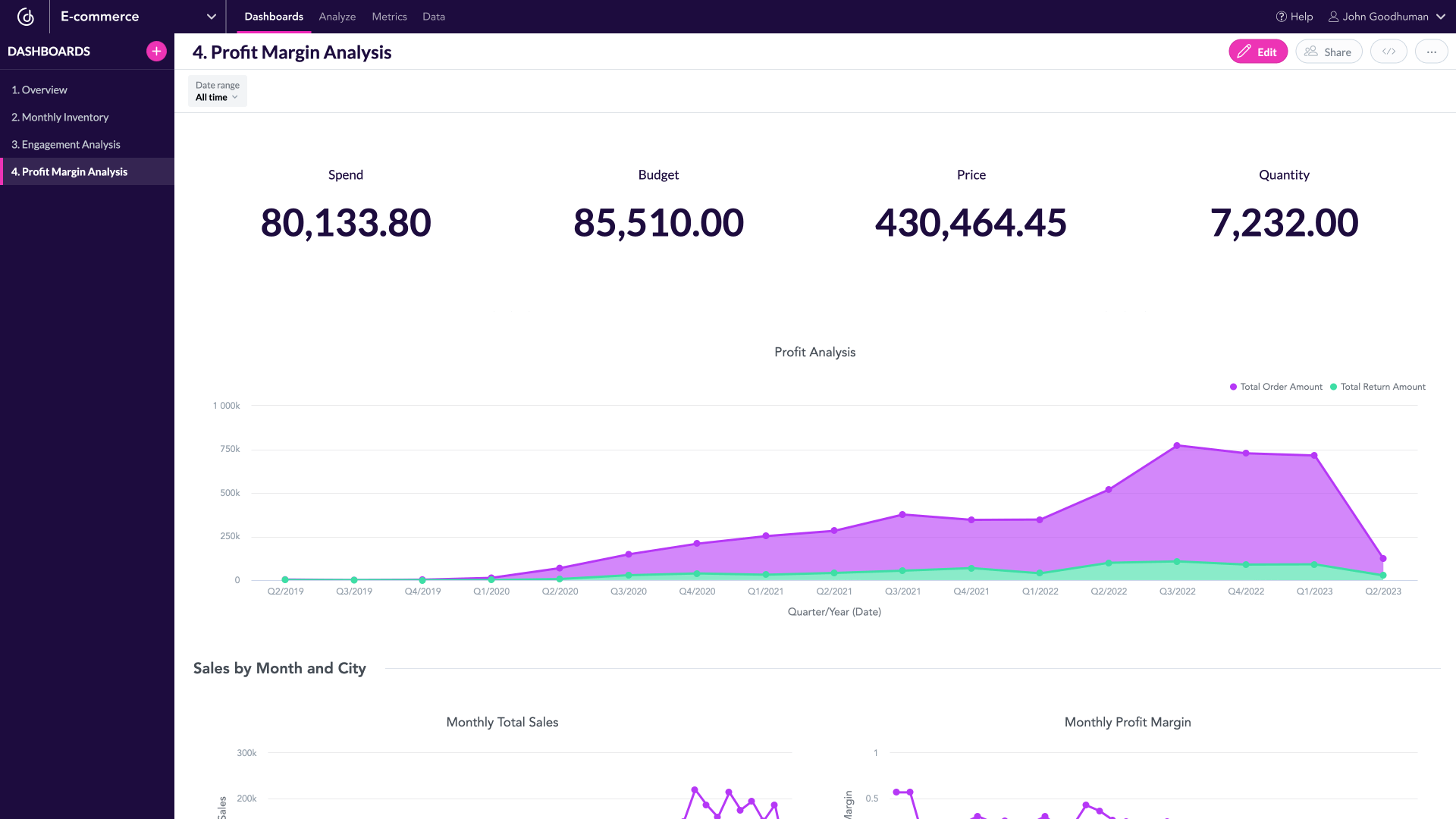Toggle Total Order Amount legend item

(x=1276, y=387)
